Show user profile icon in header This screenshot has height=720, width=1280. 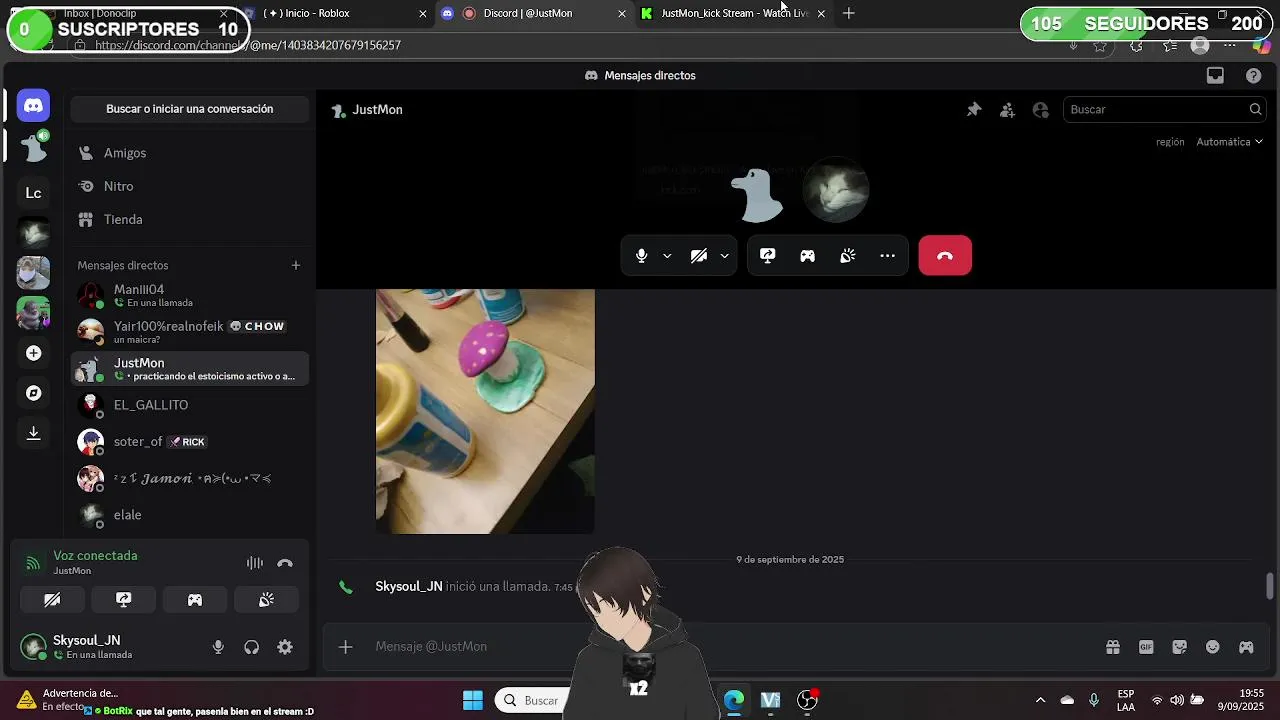(1040, 110)
